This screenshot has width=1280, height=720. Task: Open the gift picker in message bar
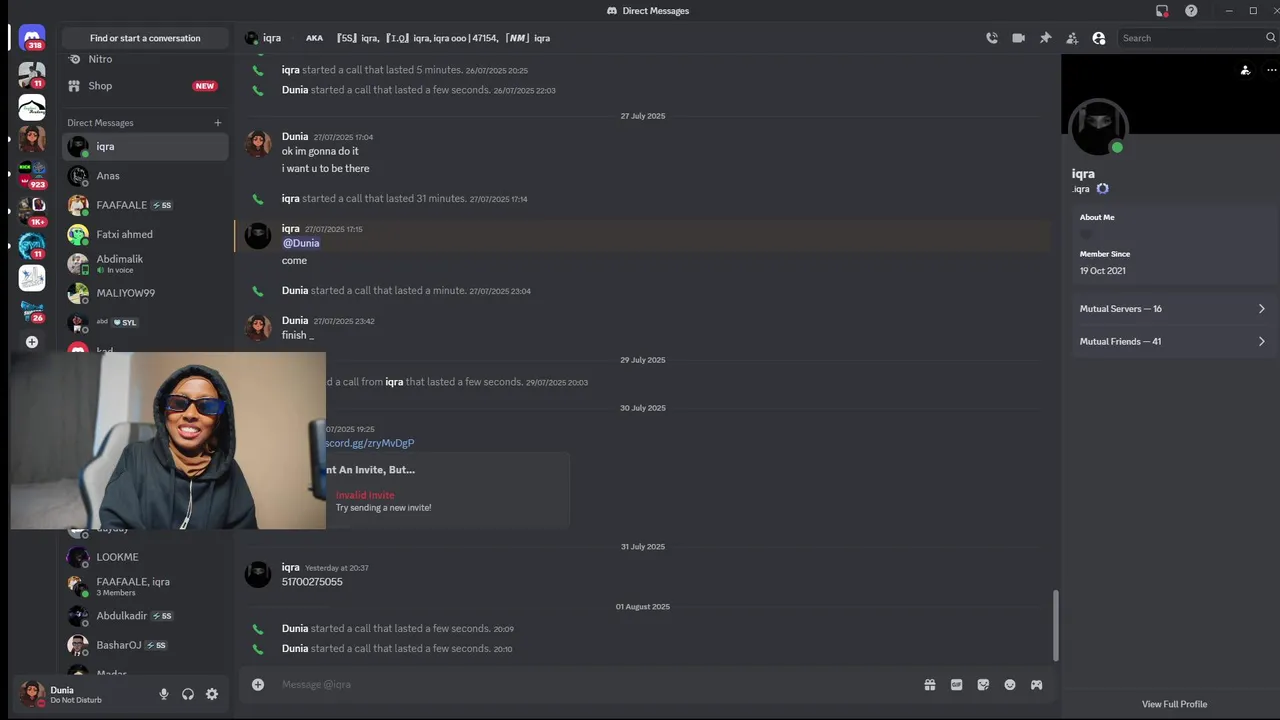[930, 685]
